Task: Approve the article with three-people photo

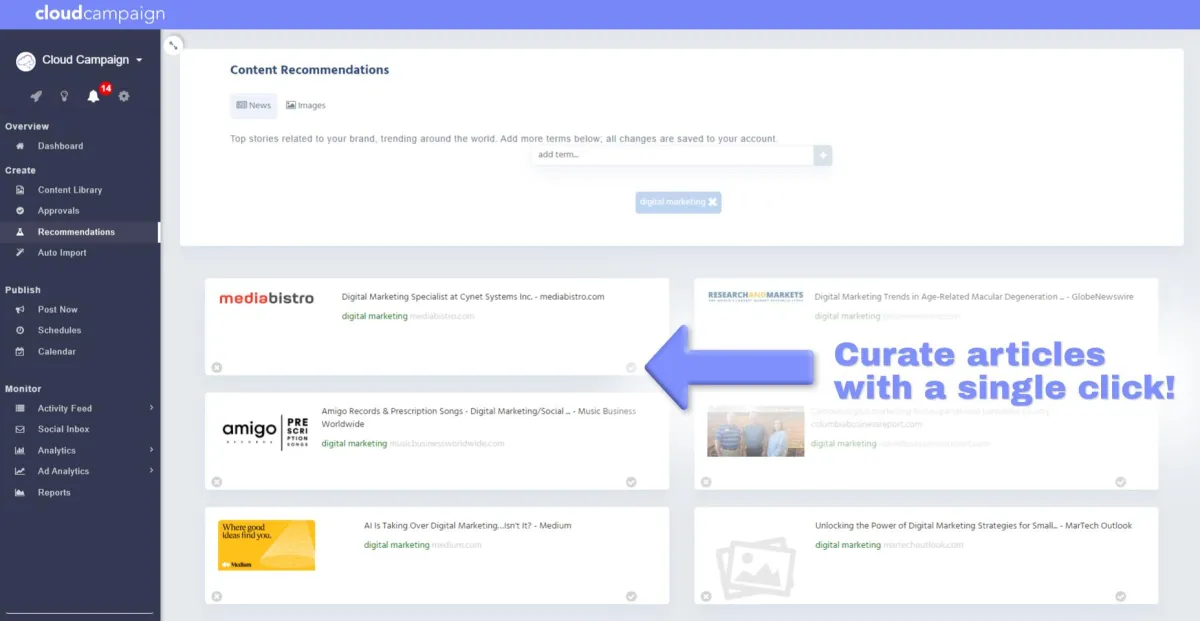Action: (1120, 482)
